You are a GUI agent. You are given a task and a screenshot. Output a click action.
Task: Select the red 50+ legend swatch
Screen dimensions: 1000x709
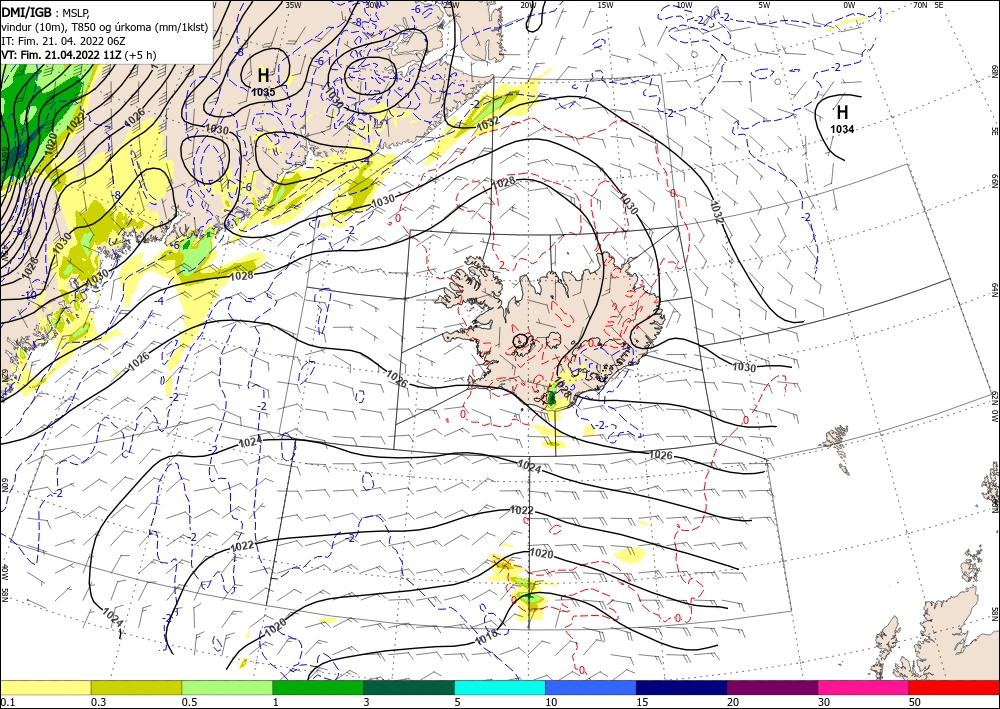tap(954, 687)
